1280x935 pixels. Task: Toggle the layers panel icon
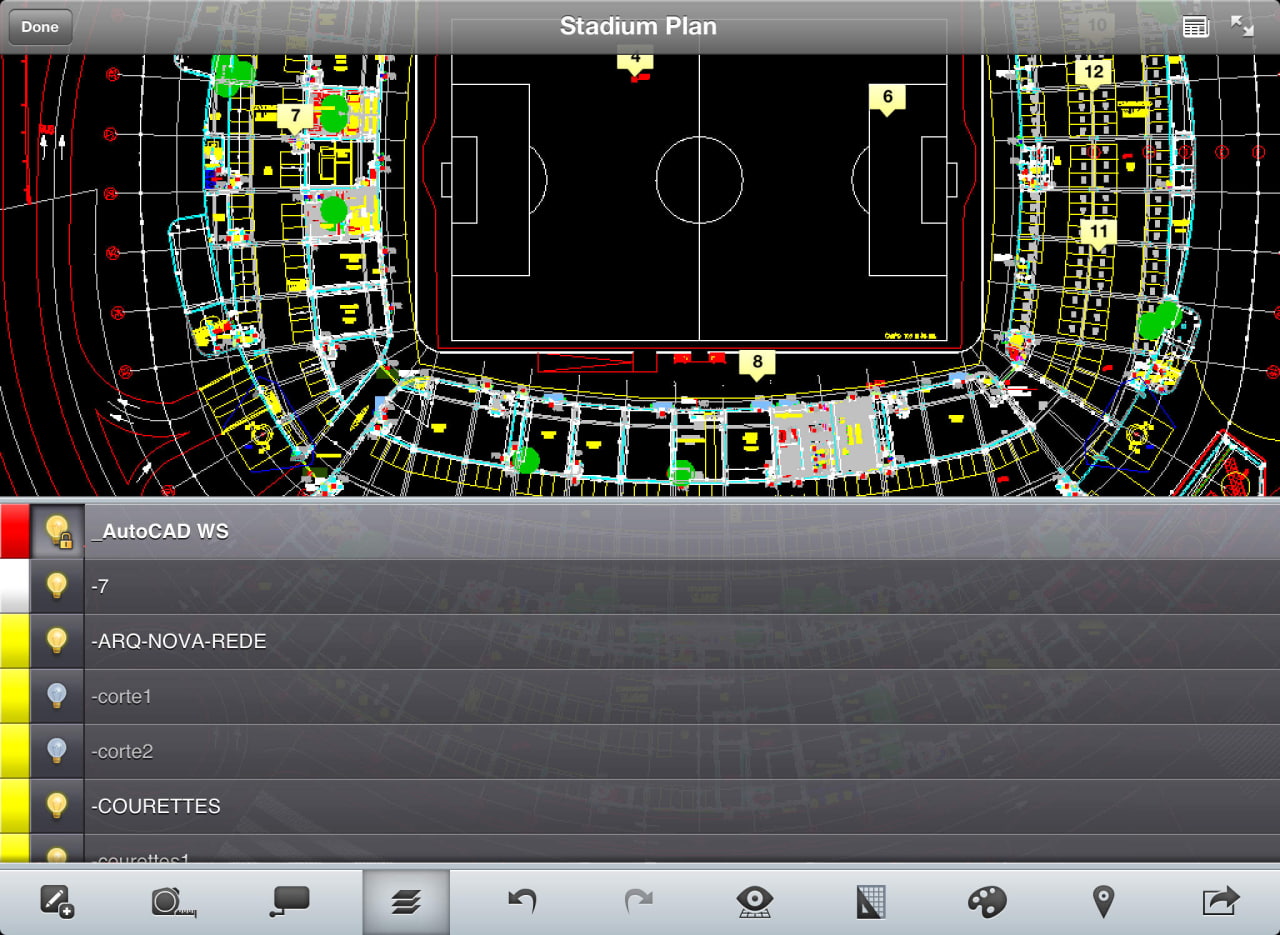(406, 902)
